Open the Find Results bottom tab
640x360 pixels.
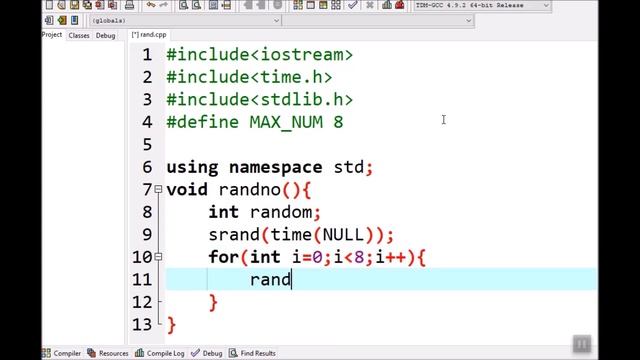point(252,353)
